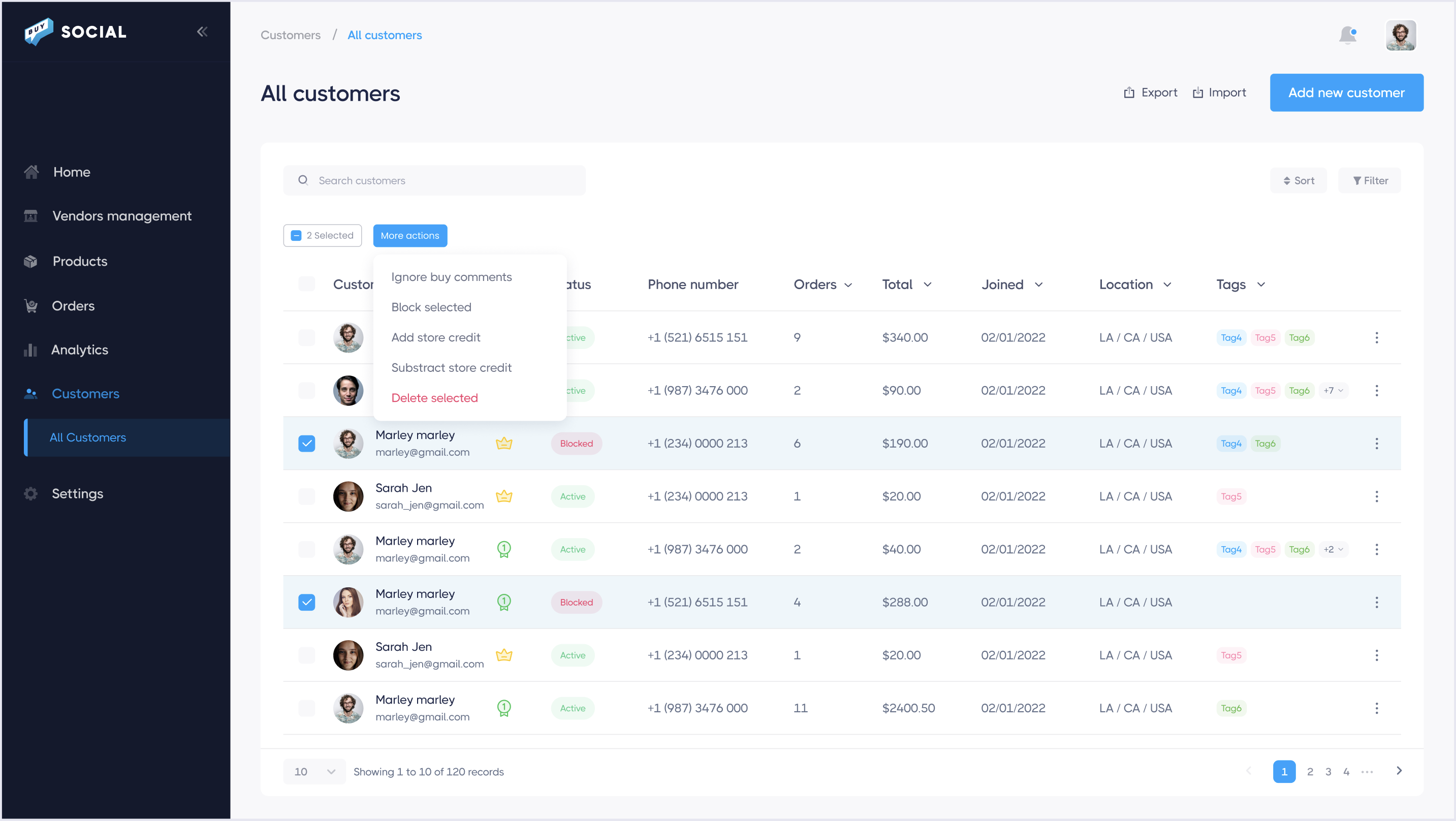This screenshot has height=821, width=1456.
Task: Click the select-all header checkbox
Action: [x=306, y=284]
